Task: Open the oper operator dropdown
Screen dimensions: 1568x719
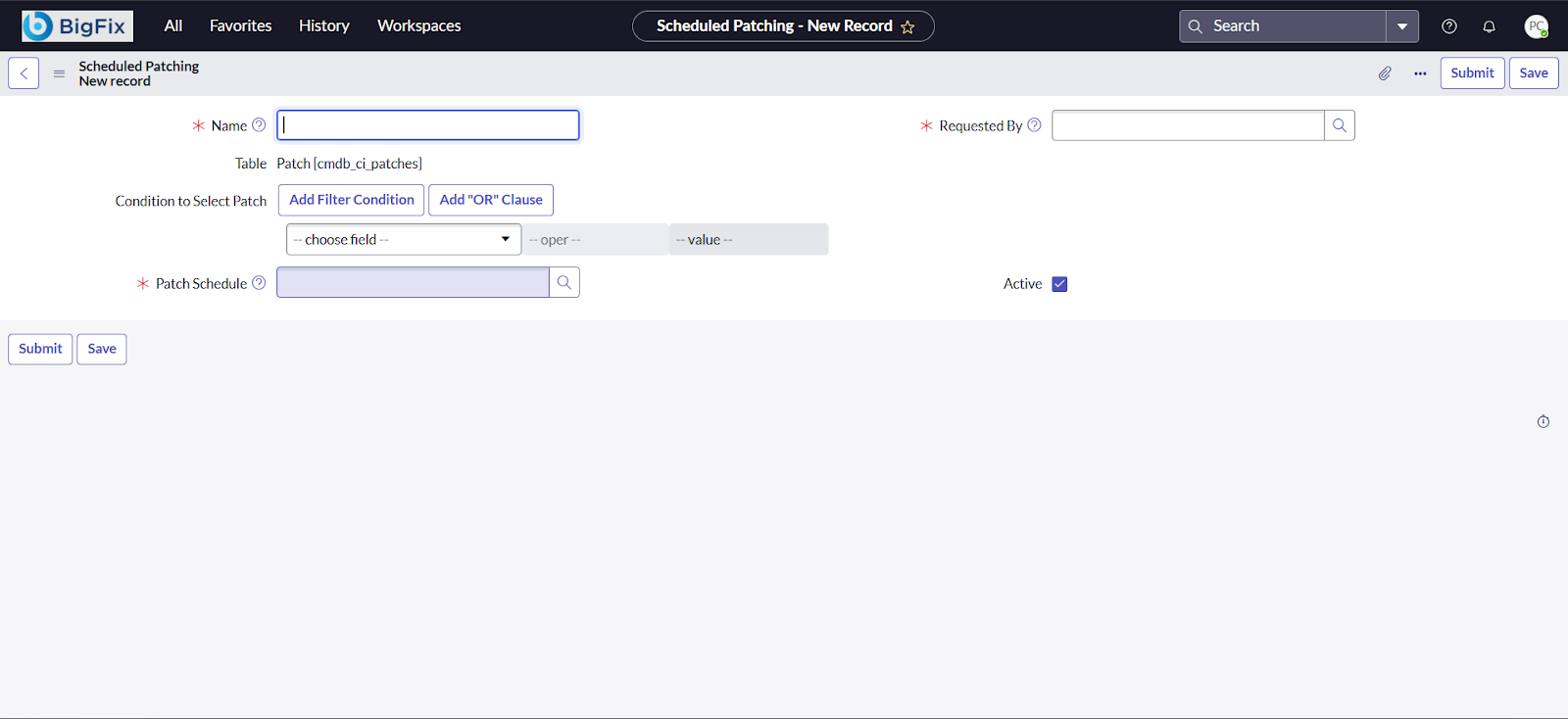Action: pyautogui.click(x=595, y=240)
